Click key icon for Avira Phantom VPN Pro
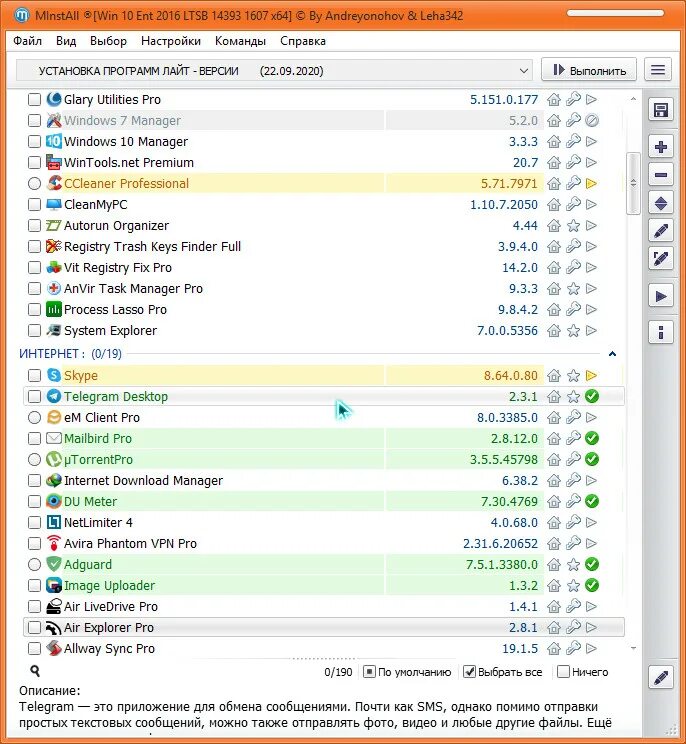The height and width of the screenshot is (744, 686). pyautogui.click(x=573, y=543)
